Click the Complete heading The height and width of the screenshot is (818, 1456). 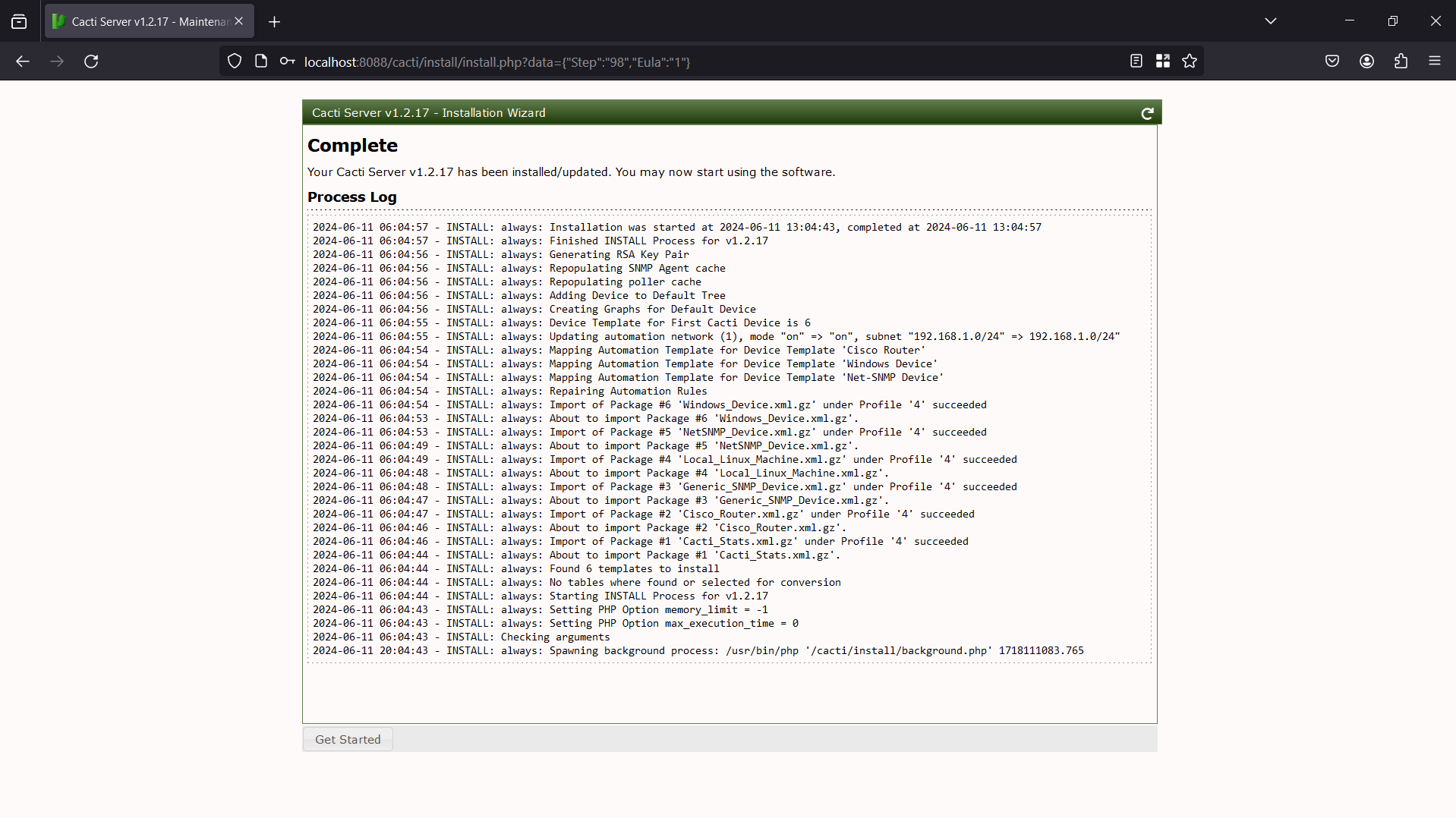click(x=352, y=146)
